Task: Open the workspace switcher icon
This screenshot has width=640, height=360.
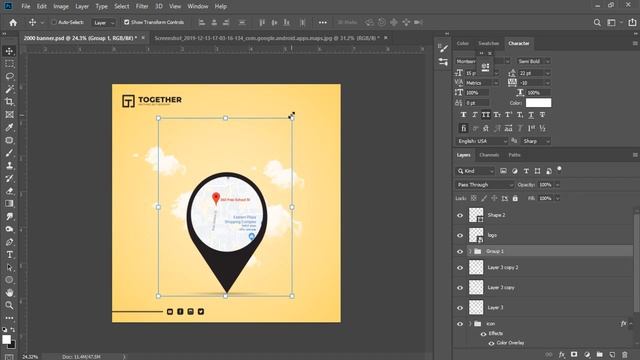Action: pos(611,22)
